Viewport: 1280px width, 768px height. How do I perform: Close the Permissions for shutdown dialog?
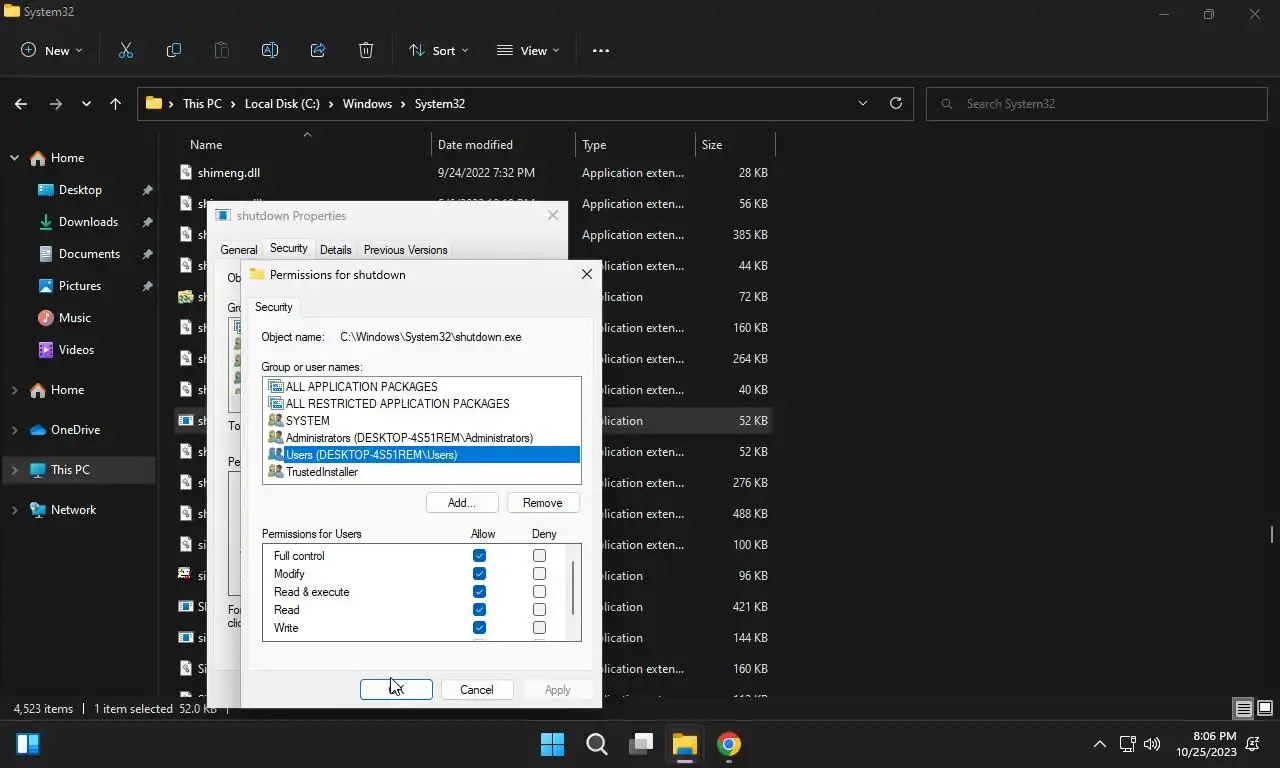[587, 274]
